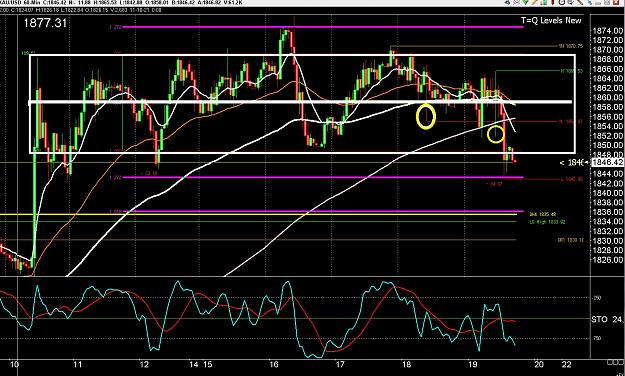
Task: Click the "STO 24" stochastic indicator label
Action: [x=607, y=319]
